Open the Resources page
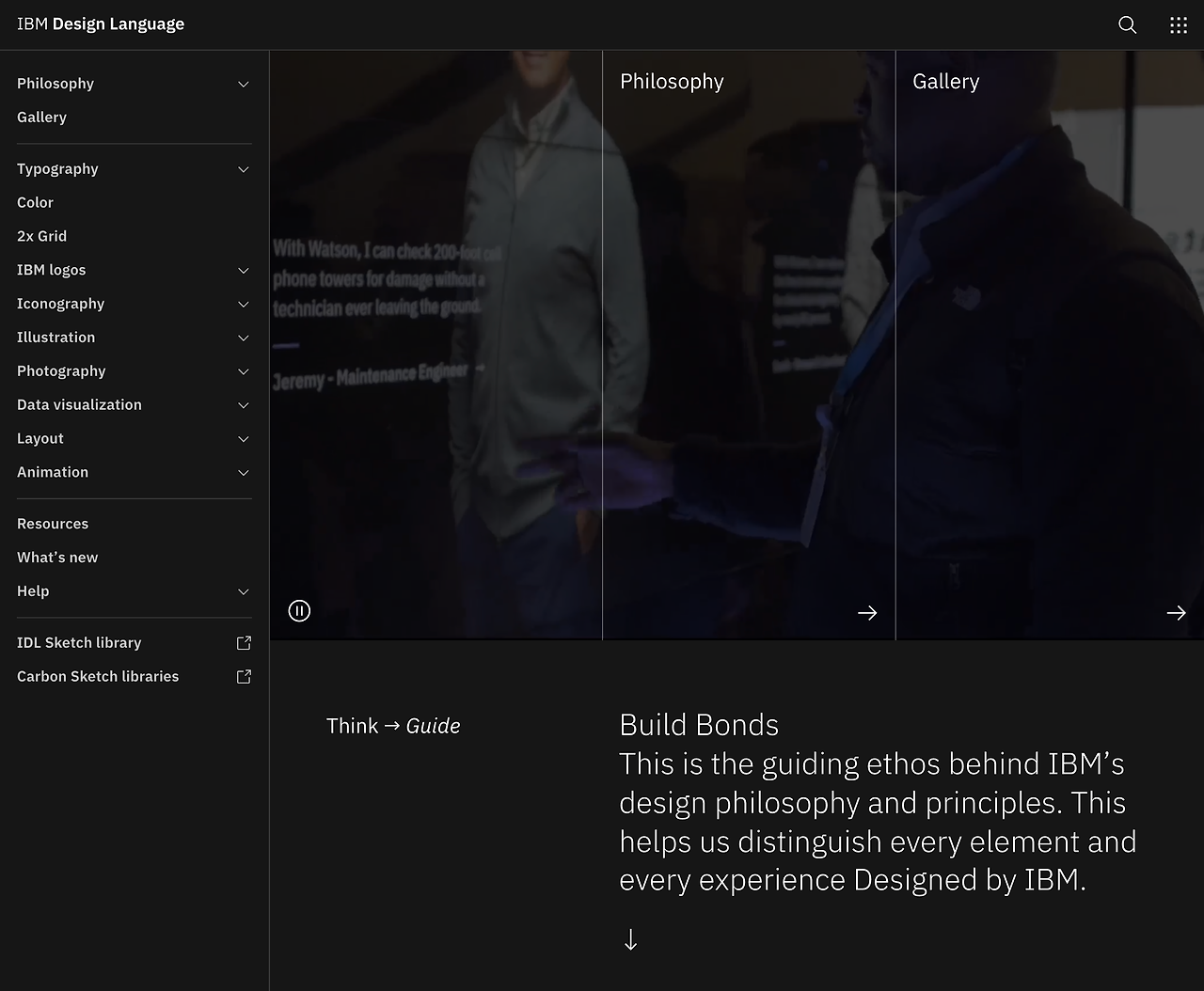 click(53, 523)
